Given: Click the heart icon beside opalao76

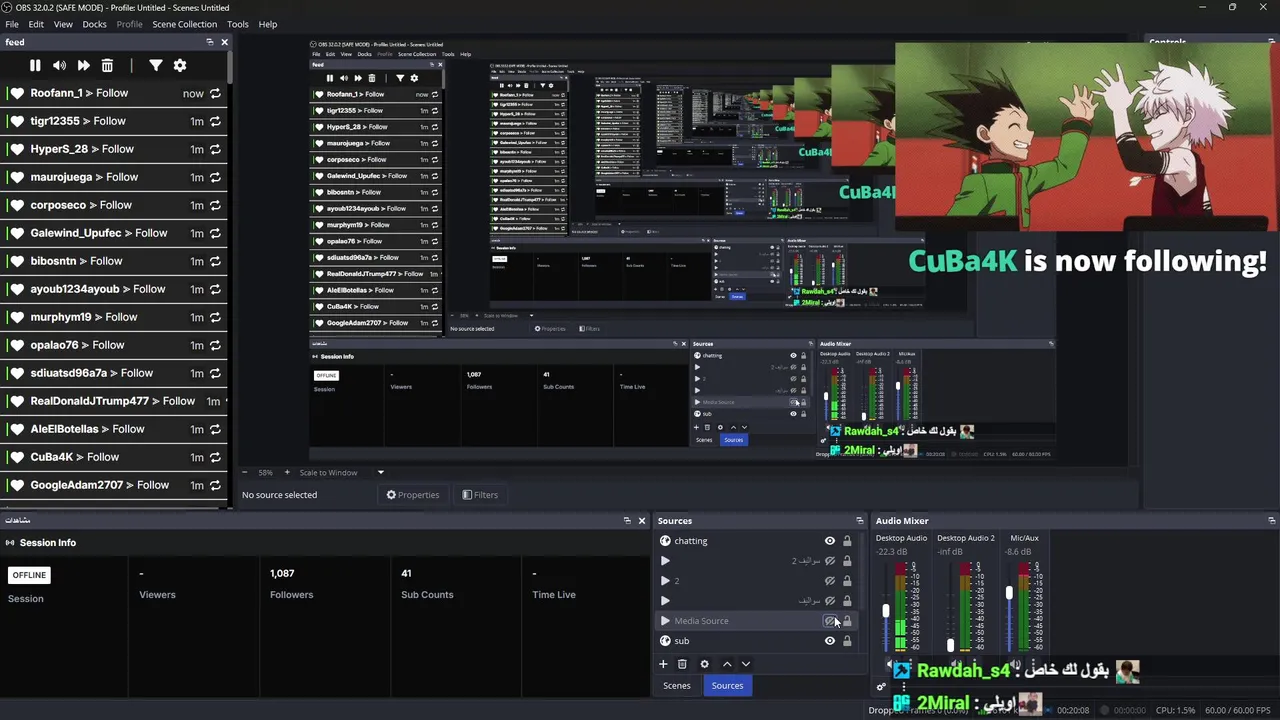Looking at the screenshot, I should pos(17,345).
